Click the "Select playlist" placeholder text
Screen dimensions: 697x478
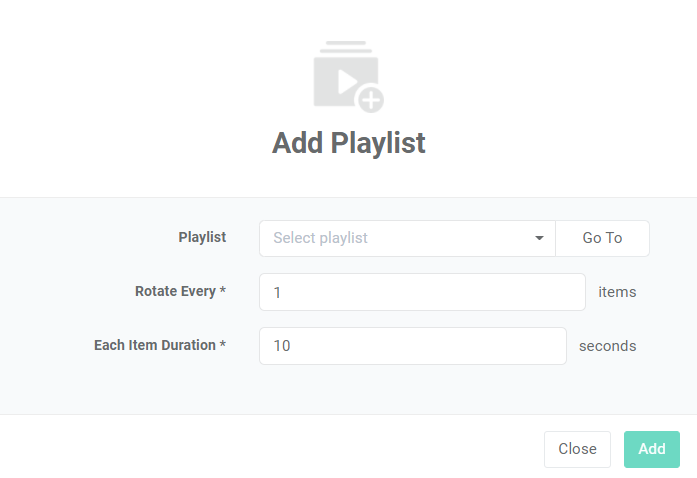pos(320,238)
